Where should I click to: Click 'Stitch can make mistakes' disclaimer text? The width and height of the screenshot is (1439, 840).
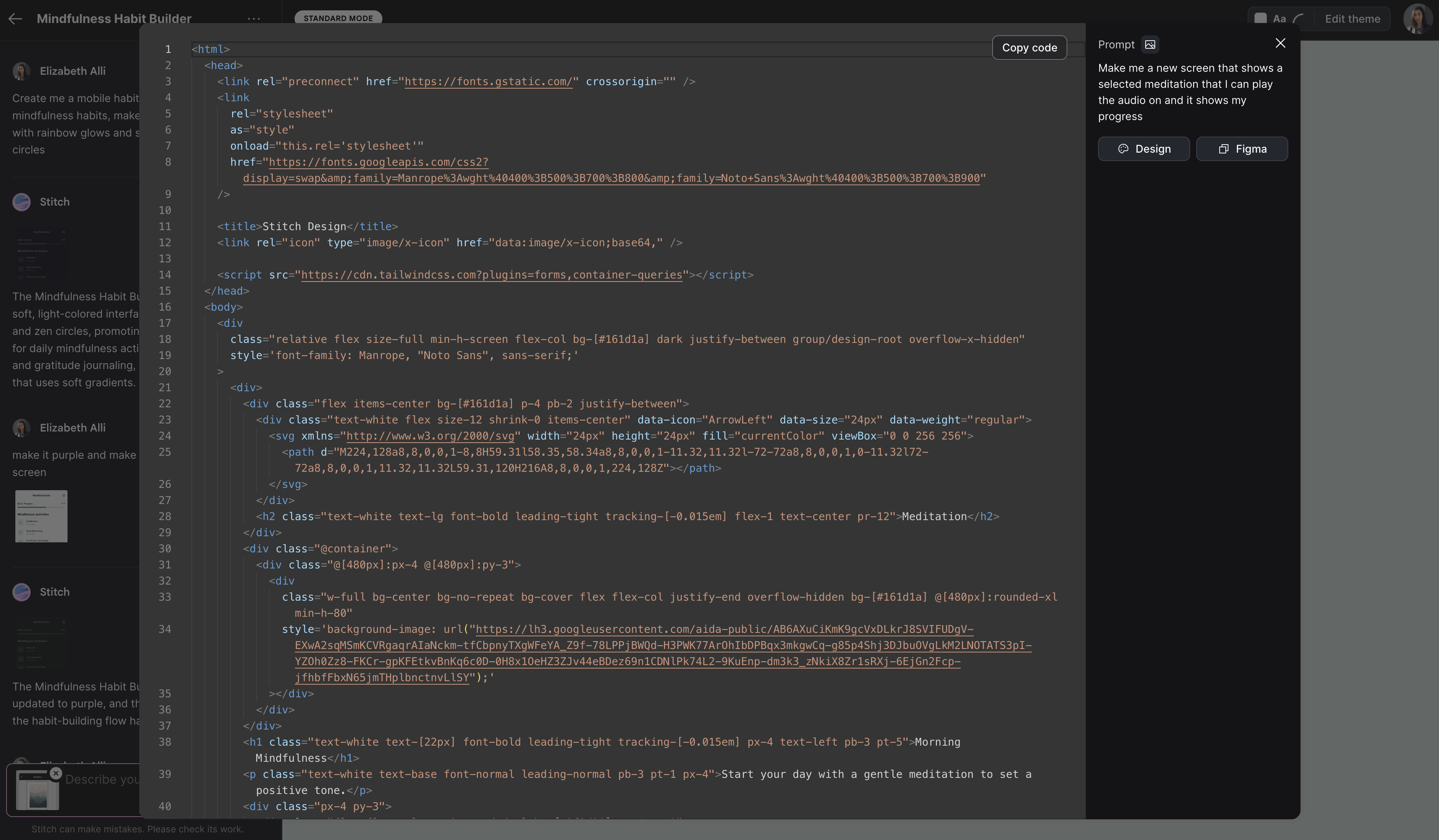(137, 829)
